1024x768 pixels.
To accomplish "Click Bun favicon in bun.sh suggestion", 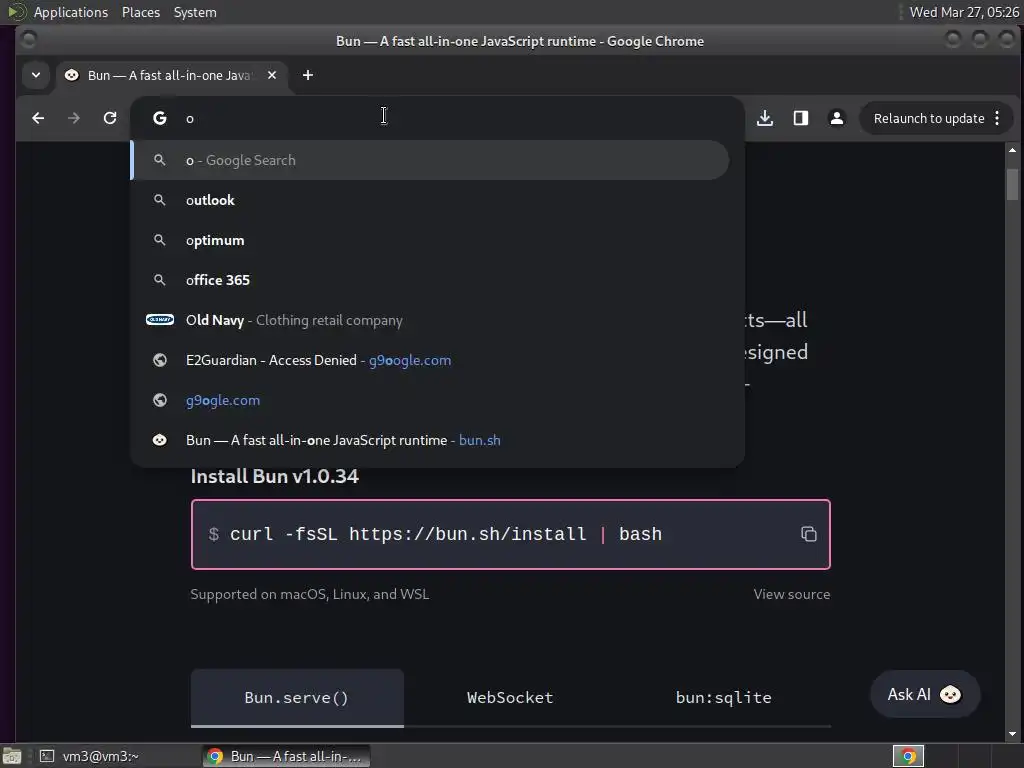I will (160, 440).
